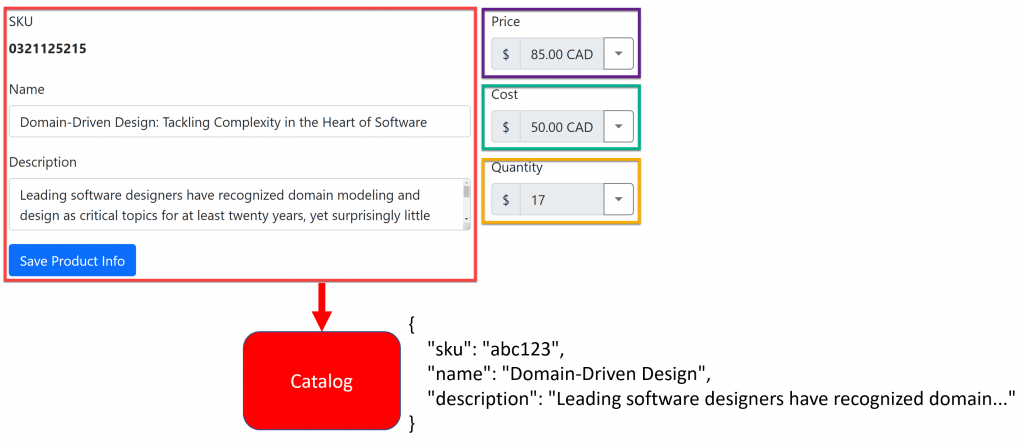Click the dollar sign icon beside Cost
The width and height of the screenshot is (1024, 444).
(506, 127)
